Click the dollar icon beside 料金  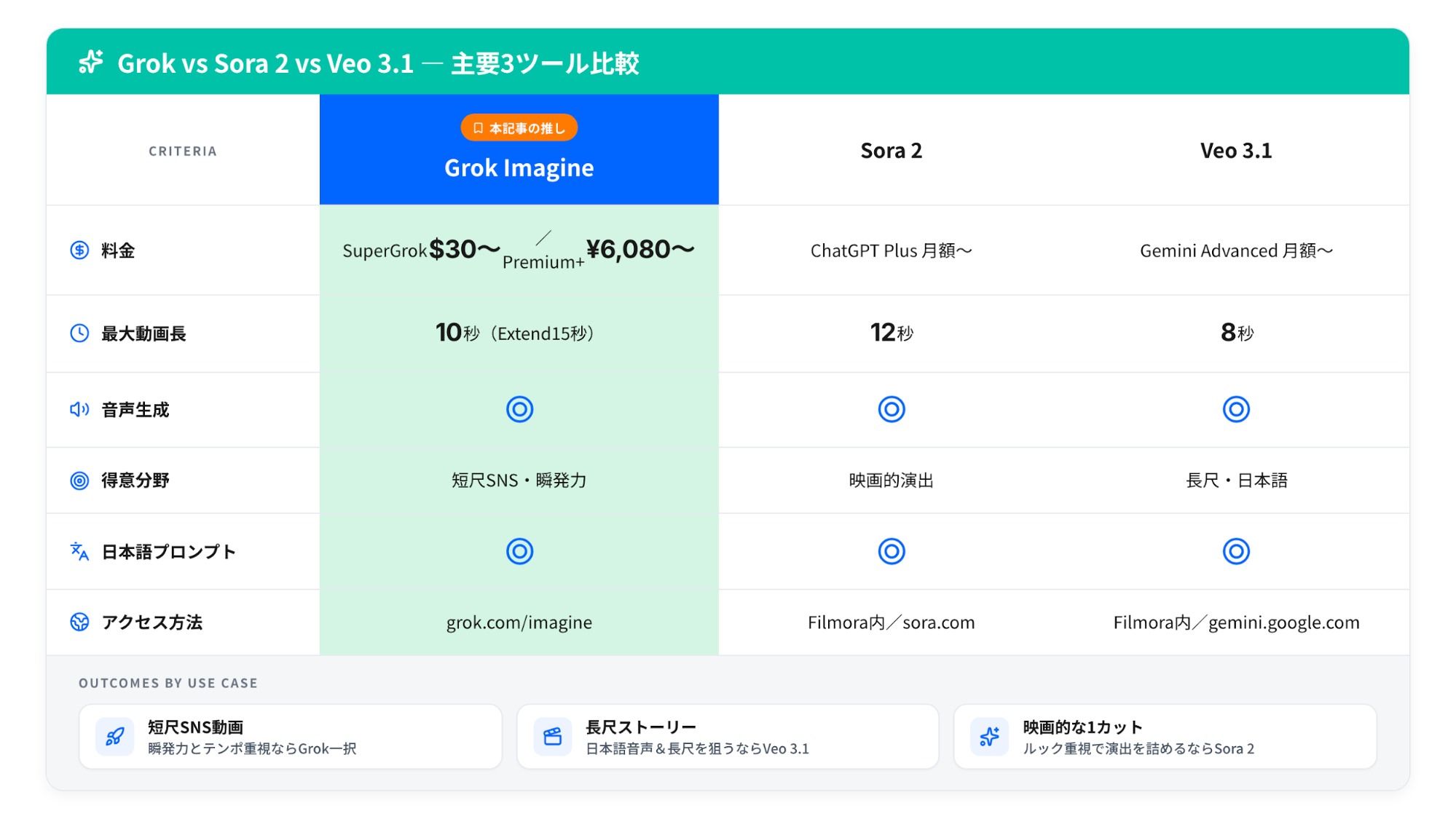79,250
